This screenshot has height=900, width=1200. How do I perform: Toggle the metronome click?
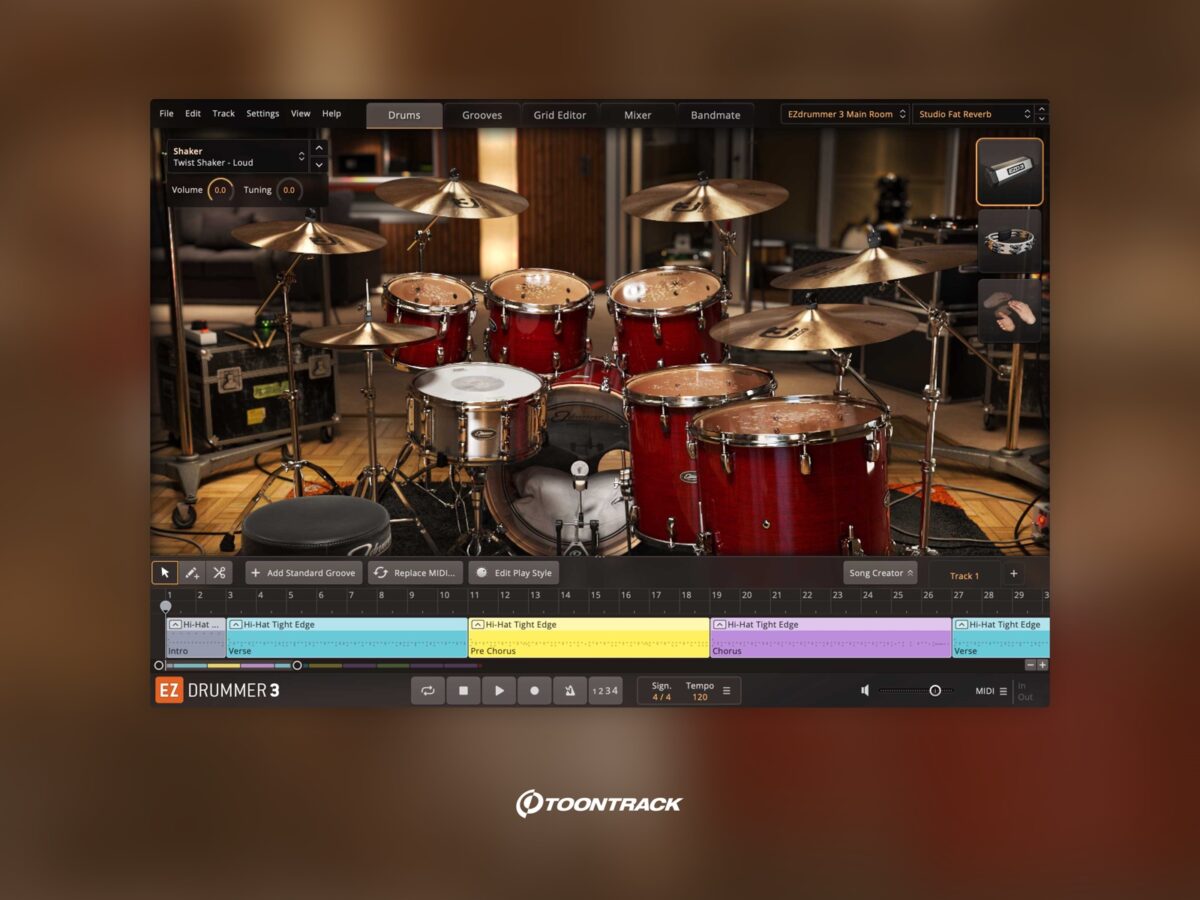(x=569, y=691)
